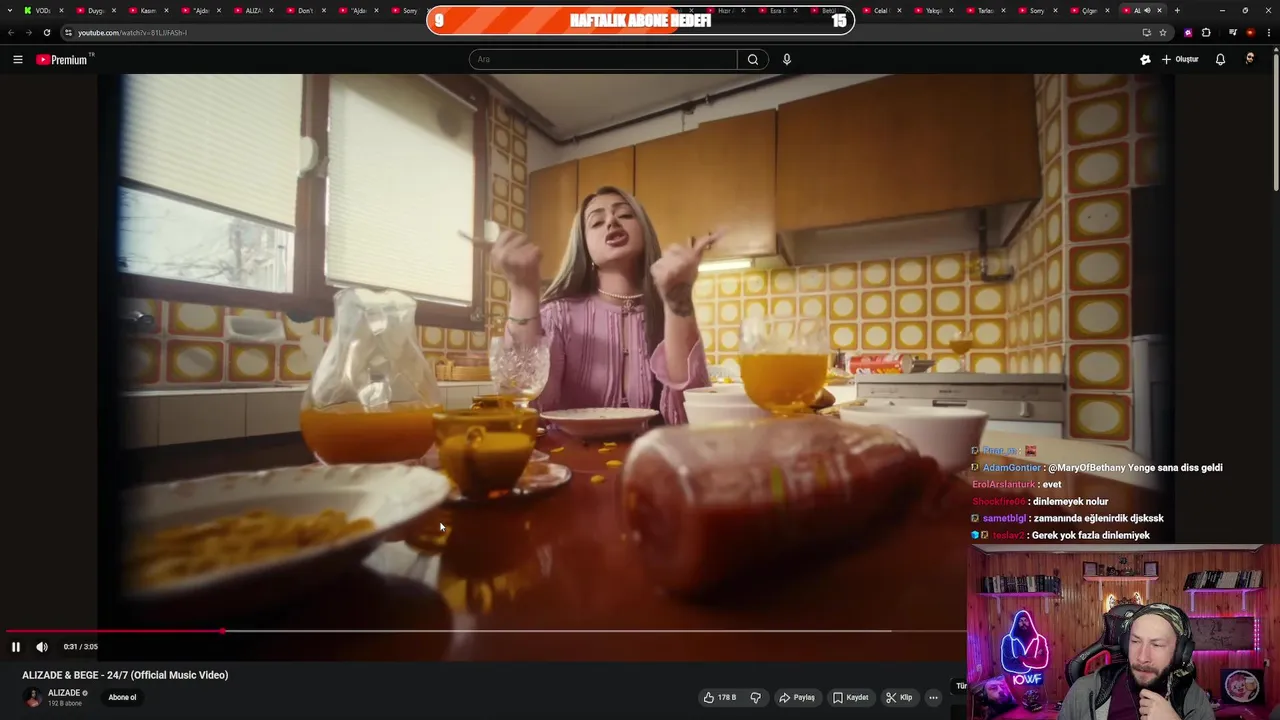This screenshot has width=1280, height=720.
Task: Like the video showing 178 B
Action: (x=719, y=697)
